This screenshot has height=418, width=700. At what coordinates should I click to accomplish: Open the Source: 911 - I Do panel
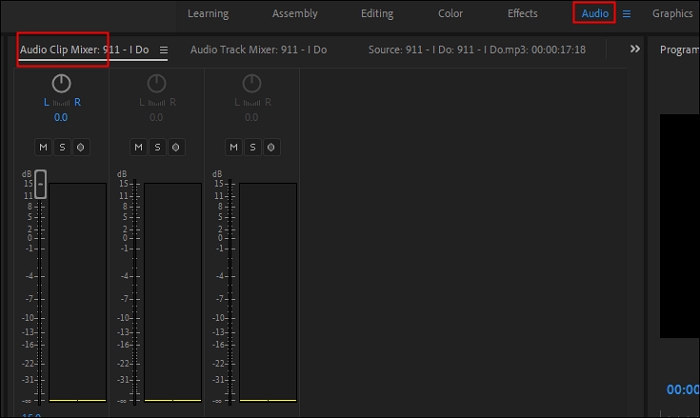pyautogui.click(x=477, y=50)
